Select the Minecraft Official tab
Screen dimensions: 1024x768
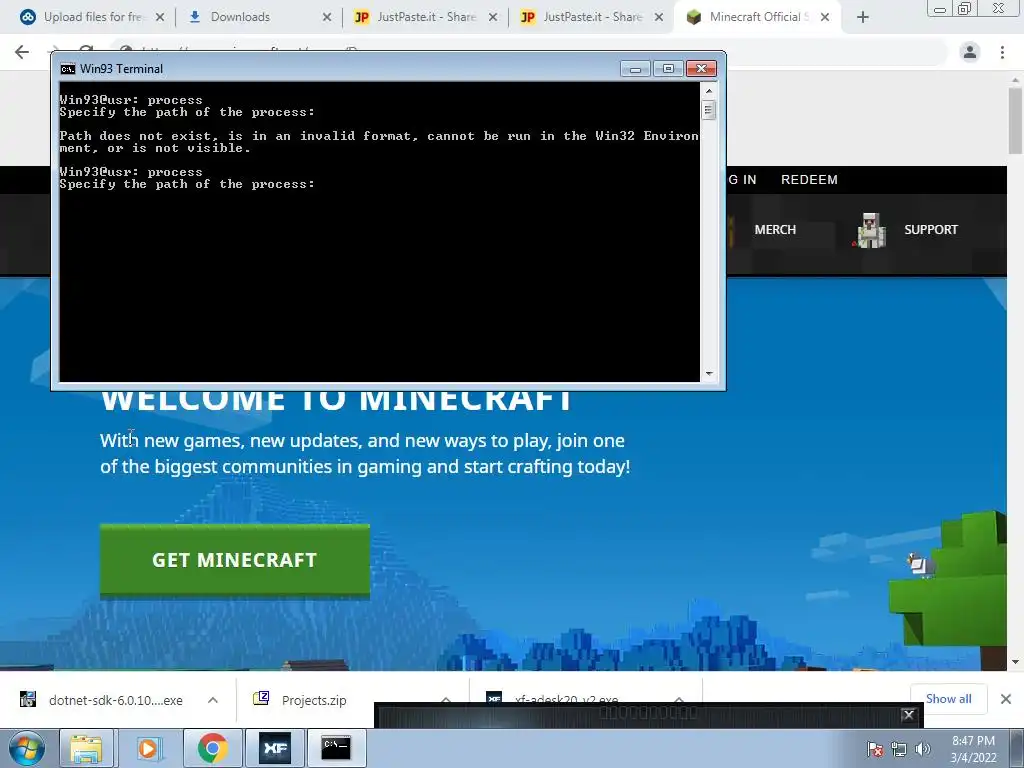pos(758,17)
